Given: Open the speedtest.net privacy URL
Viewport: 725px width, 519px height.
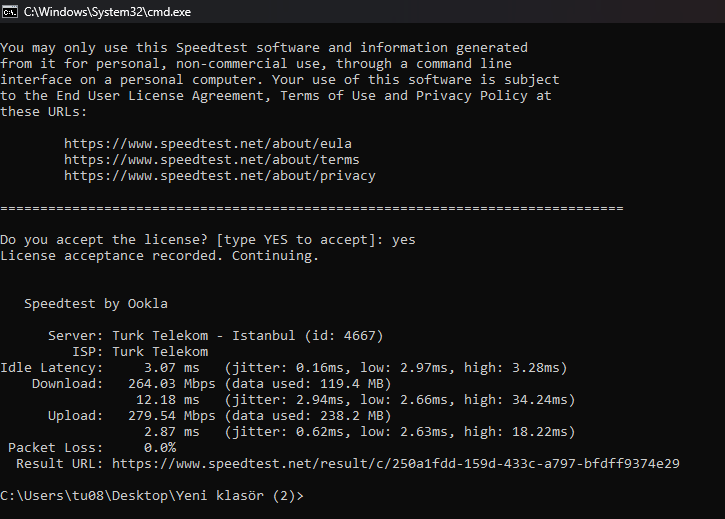Looking at the screenshot, I should (x=220, y=176).
